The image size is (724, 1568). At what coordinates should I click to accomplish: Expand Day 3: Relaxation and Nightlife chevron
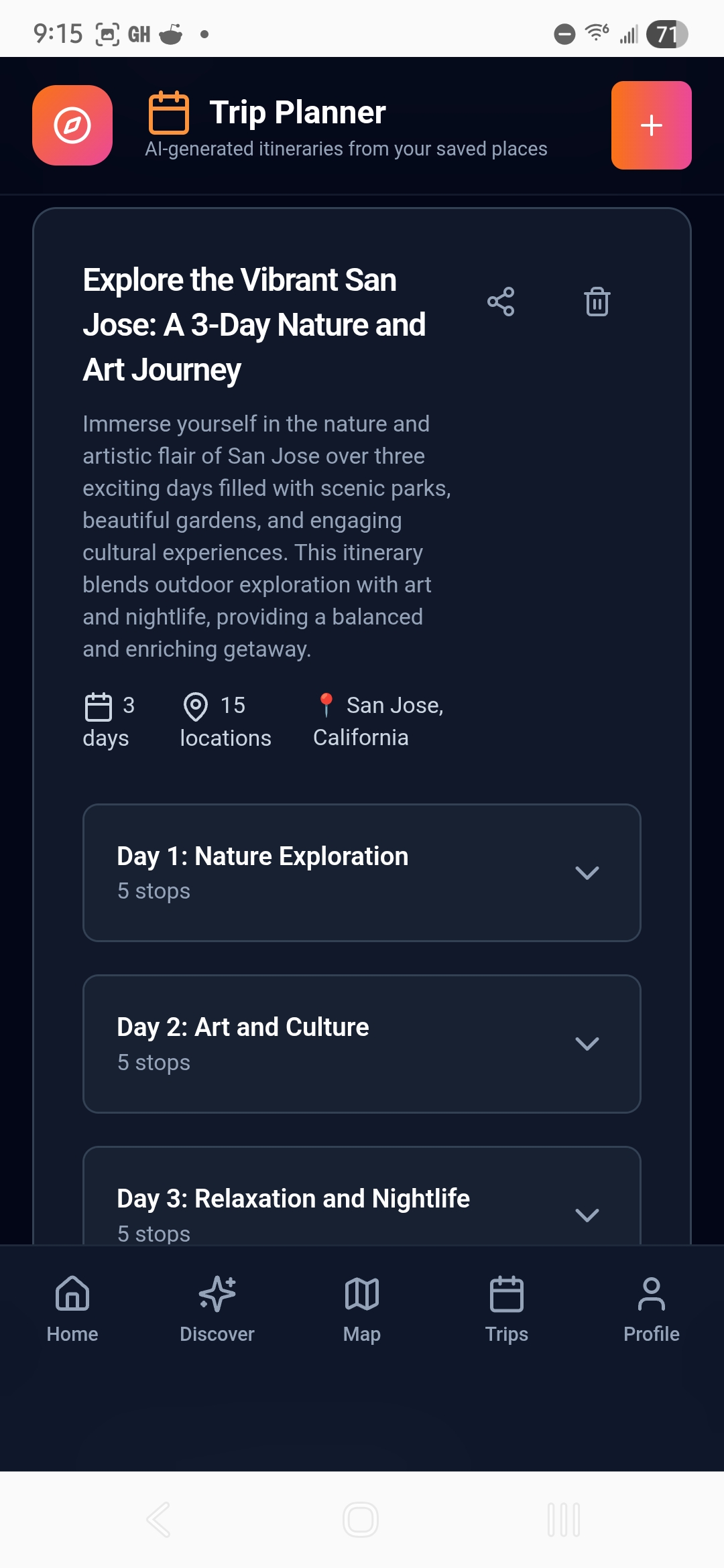(x=587, y=1215)
